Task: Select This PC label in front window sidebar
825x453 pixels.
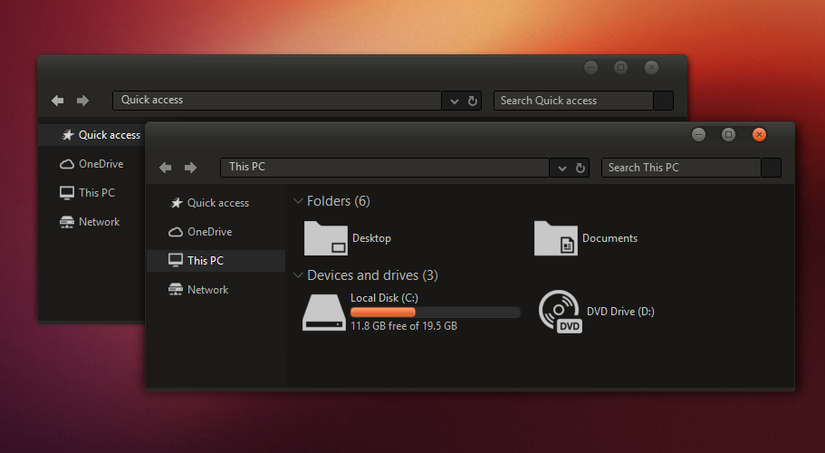Action: point(205,260)
